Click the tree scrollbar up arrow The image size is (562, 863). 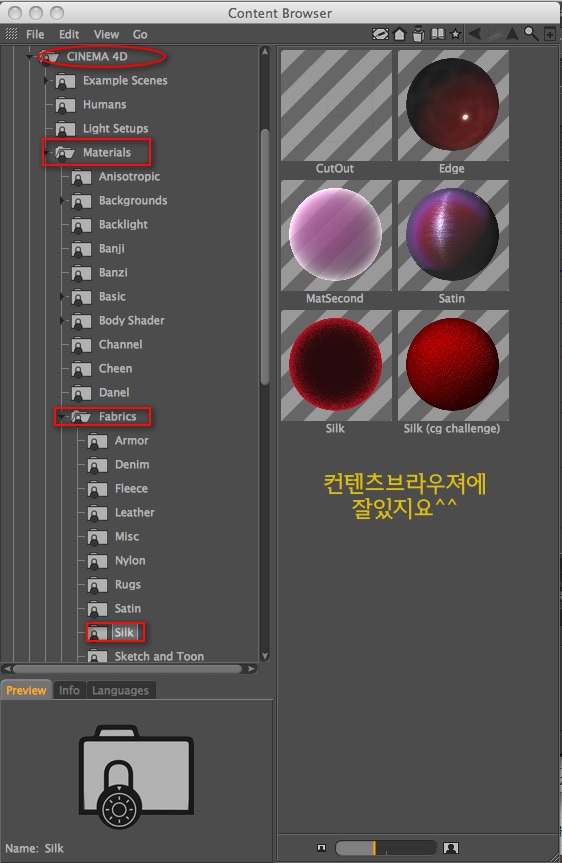click(265, 52)
